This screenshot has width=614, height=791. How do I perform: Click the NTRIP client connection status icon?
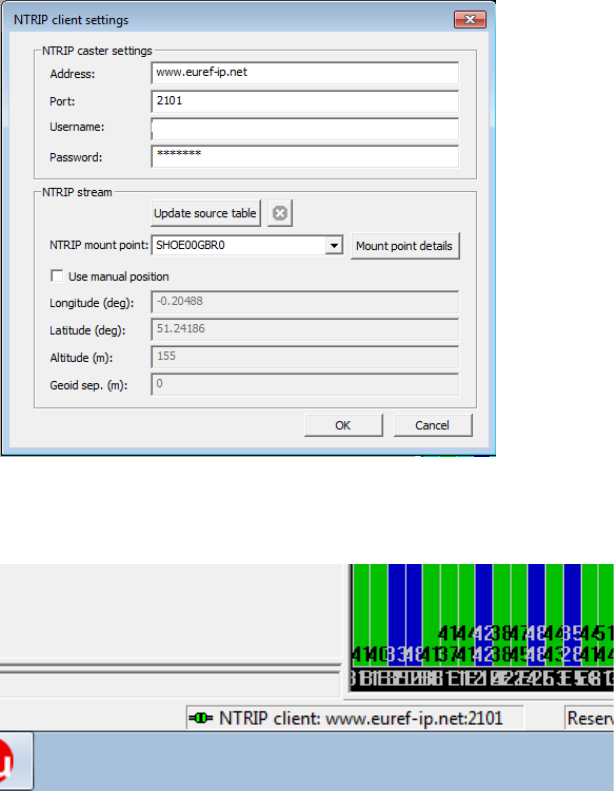point(201,718)
